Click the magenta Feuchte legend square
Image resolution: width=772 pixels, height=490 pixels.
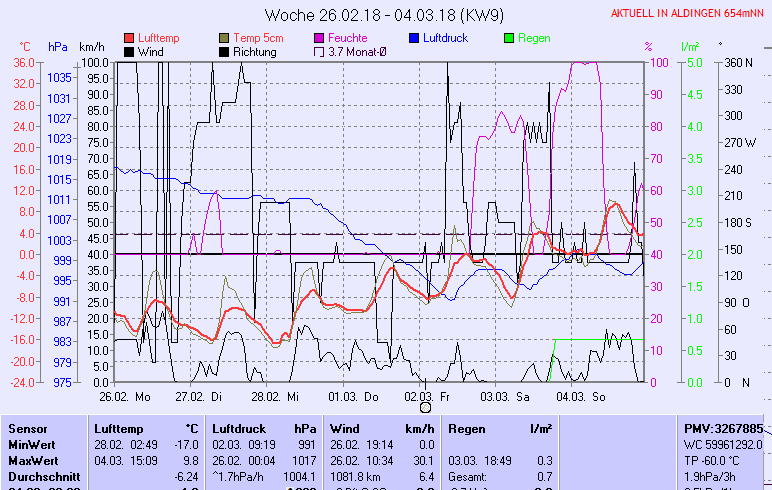pyautogui.click(x=319, y=37)
